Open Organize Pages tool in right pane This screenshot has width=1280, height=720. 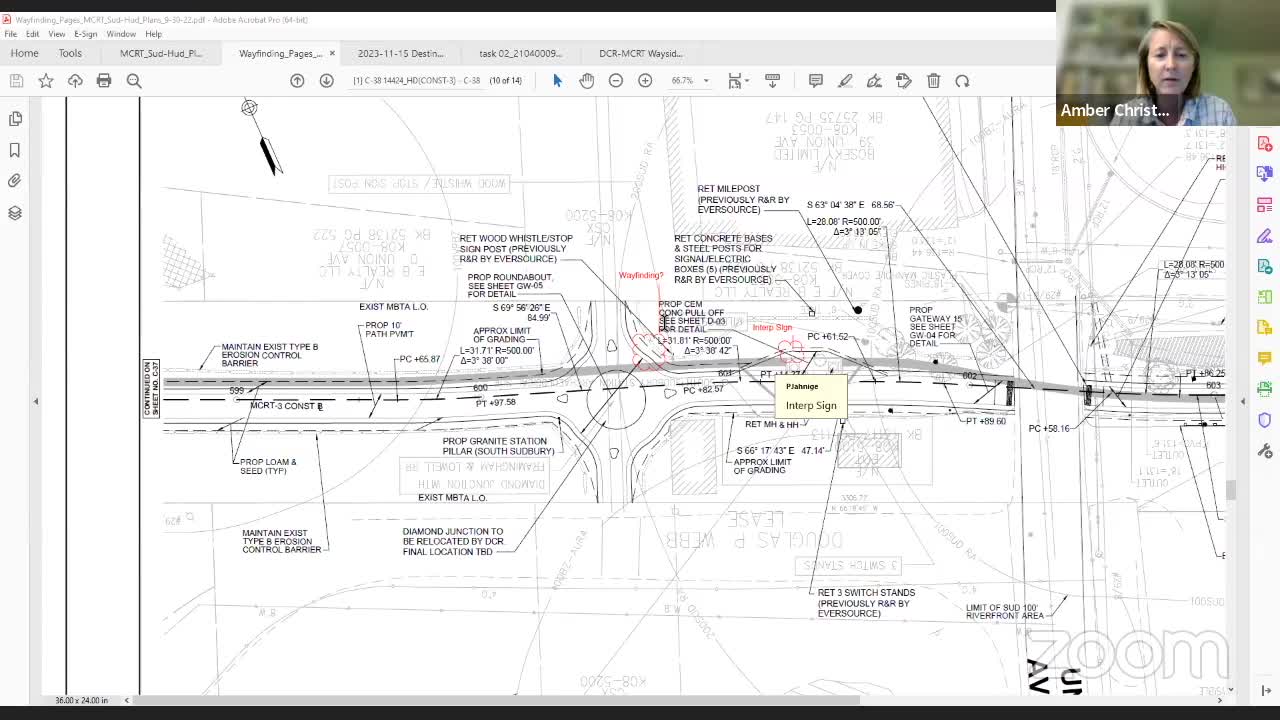tap(1265, 205)
